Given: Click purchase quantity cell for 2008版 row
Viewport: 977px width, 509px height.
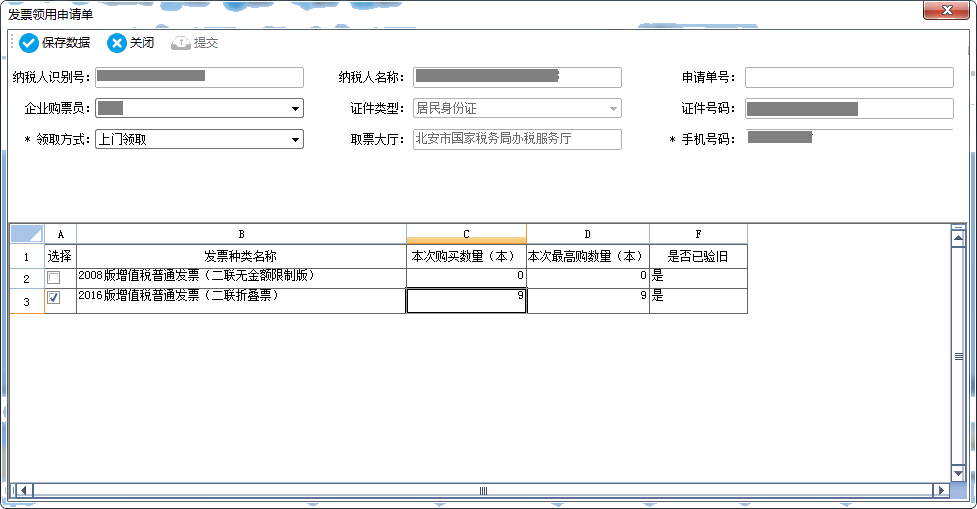Looking at the screenshot, I should click(466, 278).
